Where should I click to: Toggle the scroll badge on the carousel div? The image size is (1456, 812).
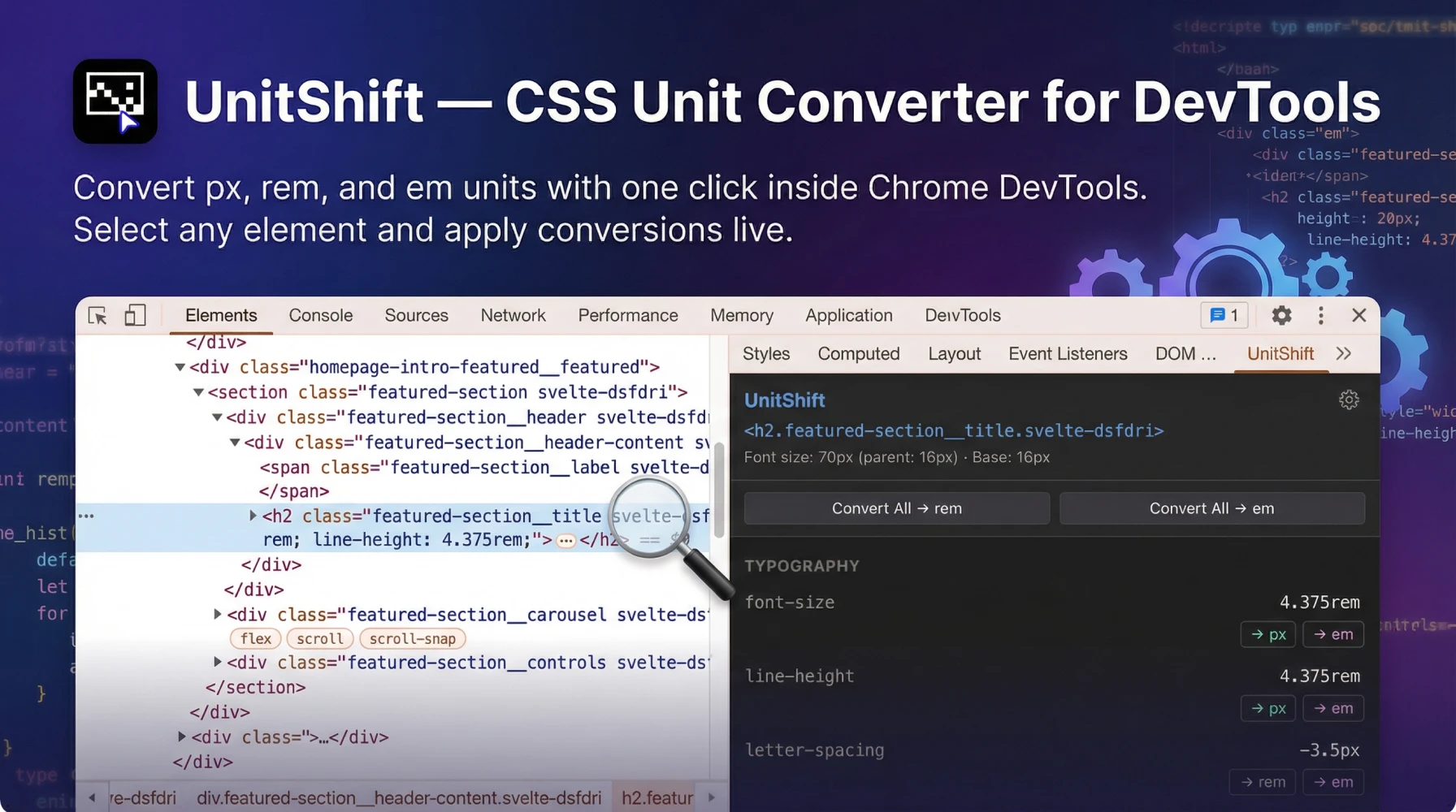[319, 638]
